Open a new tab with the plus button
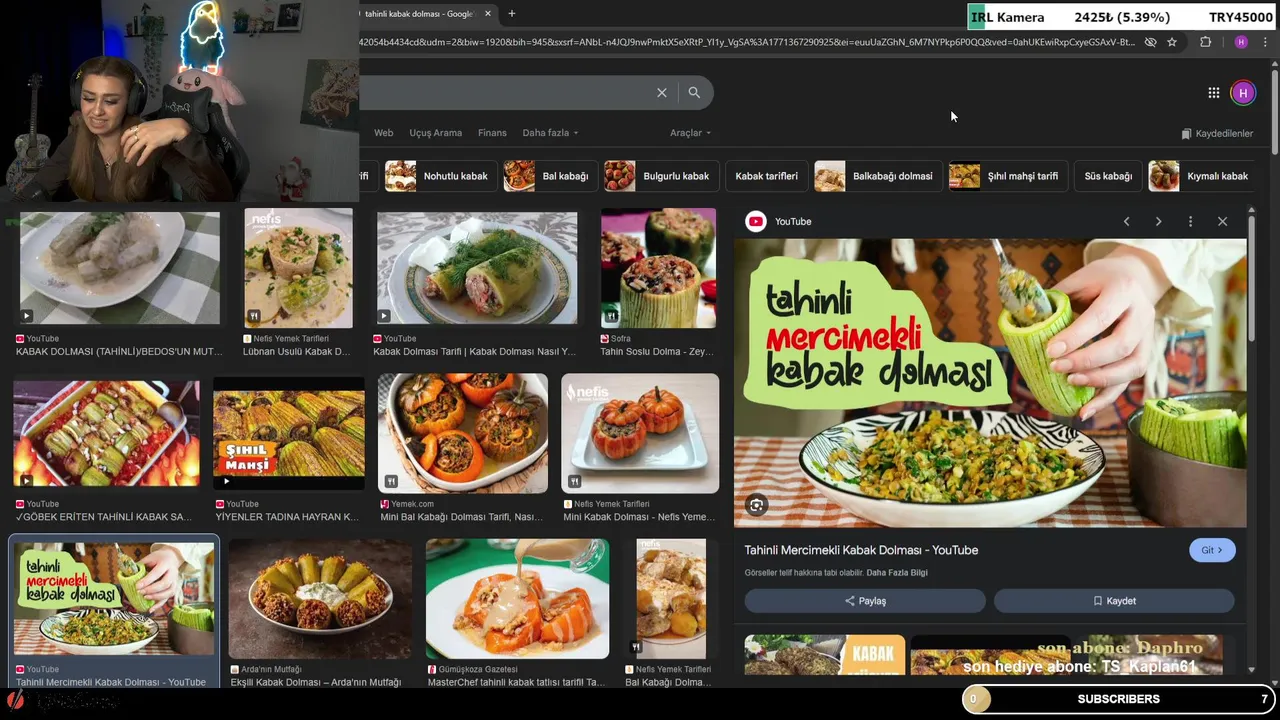This screenshot has width=1280, height=720. pos(511,13)
